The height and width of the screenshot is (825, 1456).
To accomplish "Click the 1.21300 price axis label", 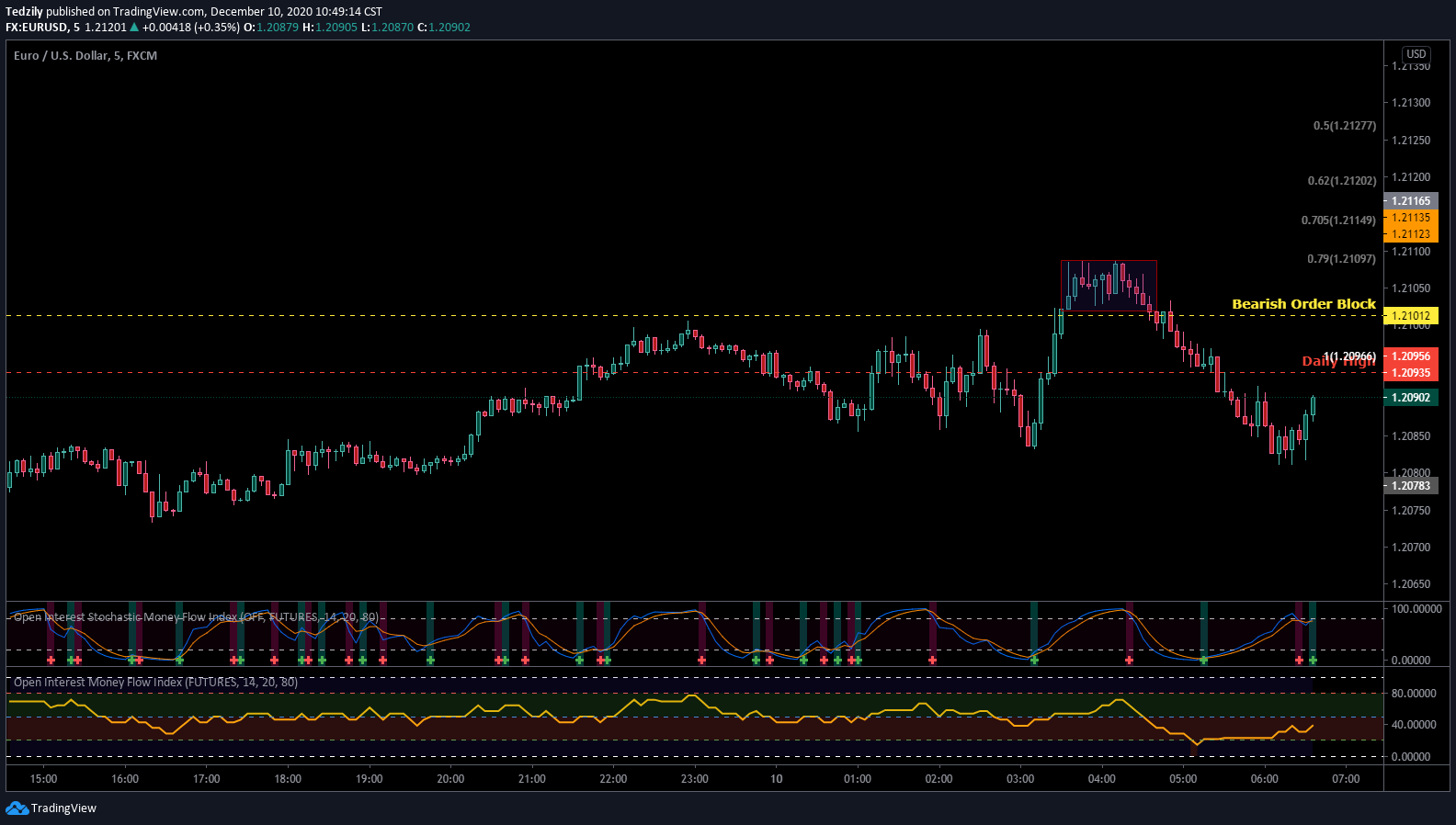I will [1411, 103].
